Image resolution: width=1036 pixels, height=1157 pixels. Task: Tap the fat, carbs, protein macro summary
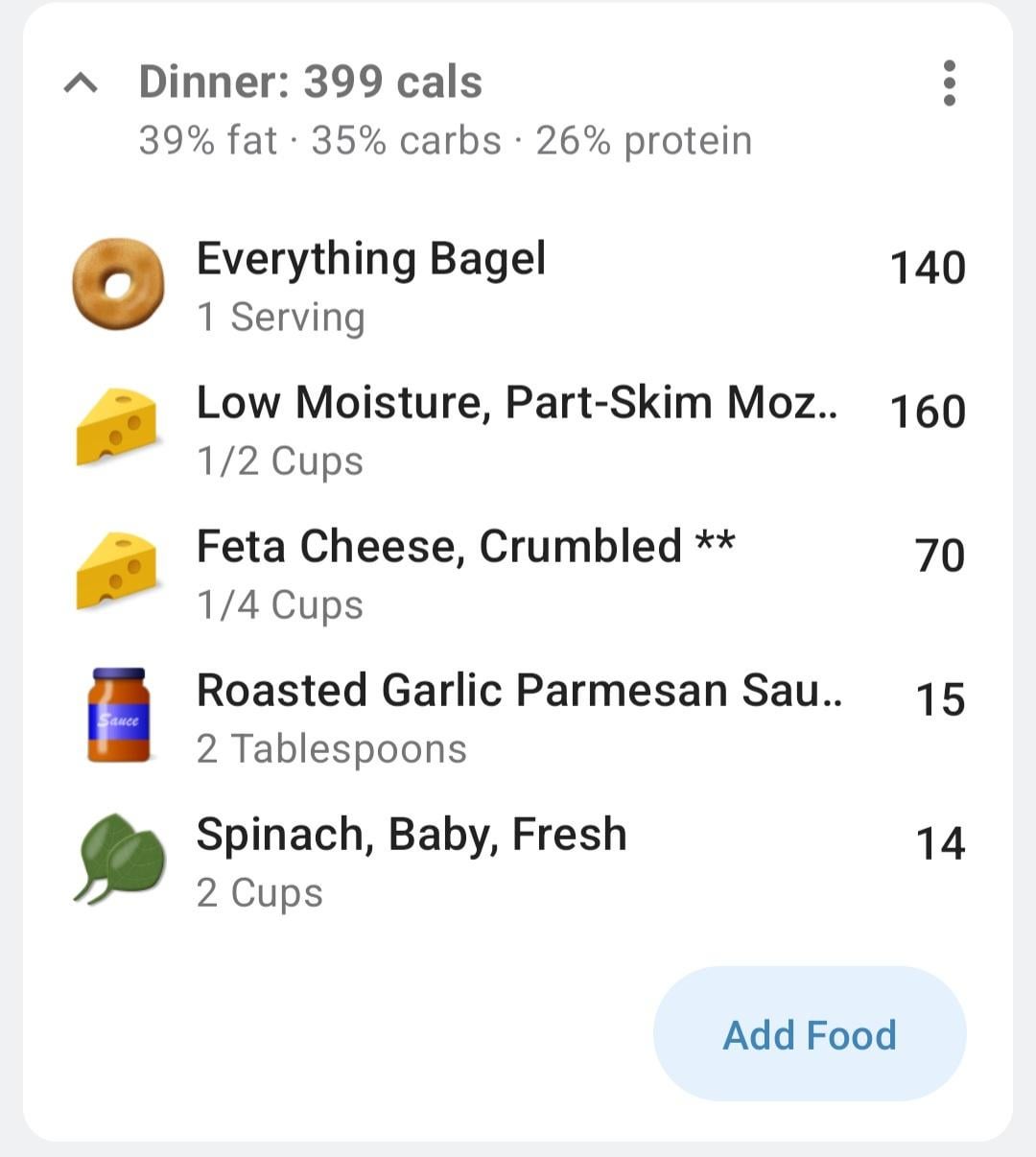pos(445,141)
